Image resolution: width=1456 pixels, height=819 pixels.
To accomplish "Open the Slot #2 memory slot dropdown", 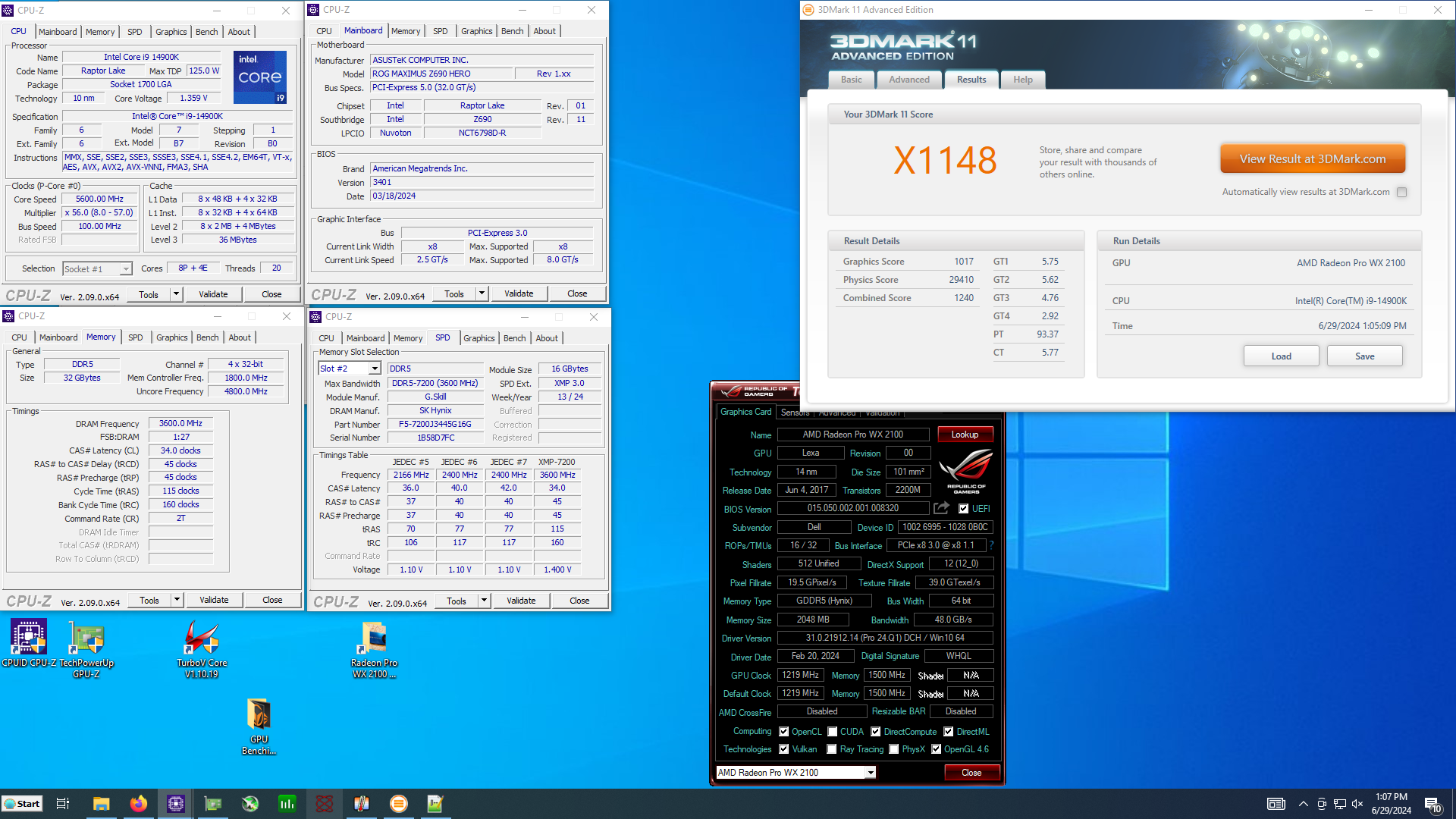I will point(350,369).
